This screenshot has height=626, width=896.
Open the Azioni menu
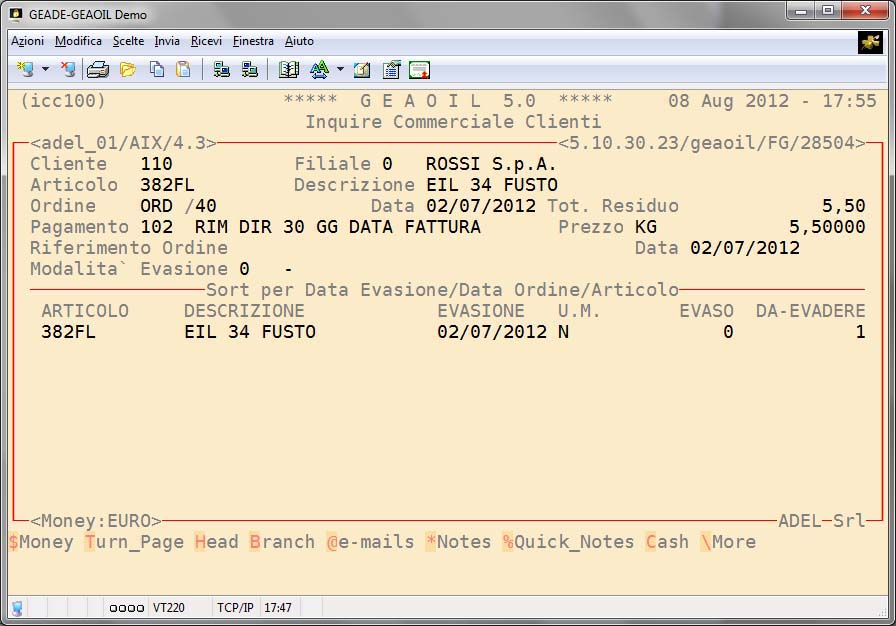point(27,41)
